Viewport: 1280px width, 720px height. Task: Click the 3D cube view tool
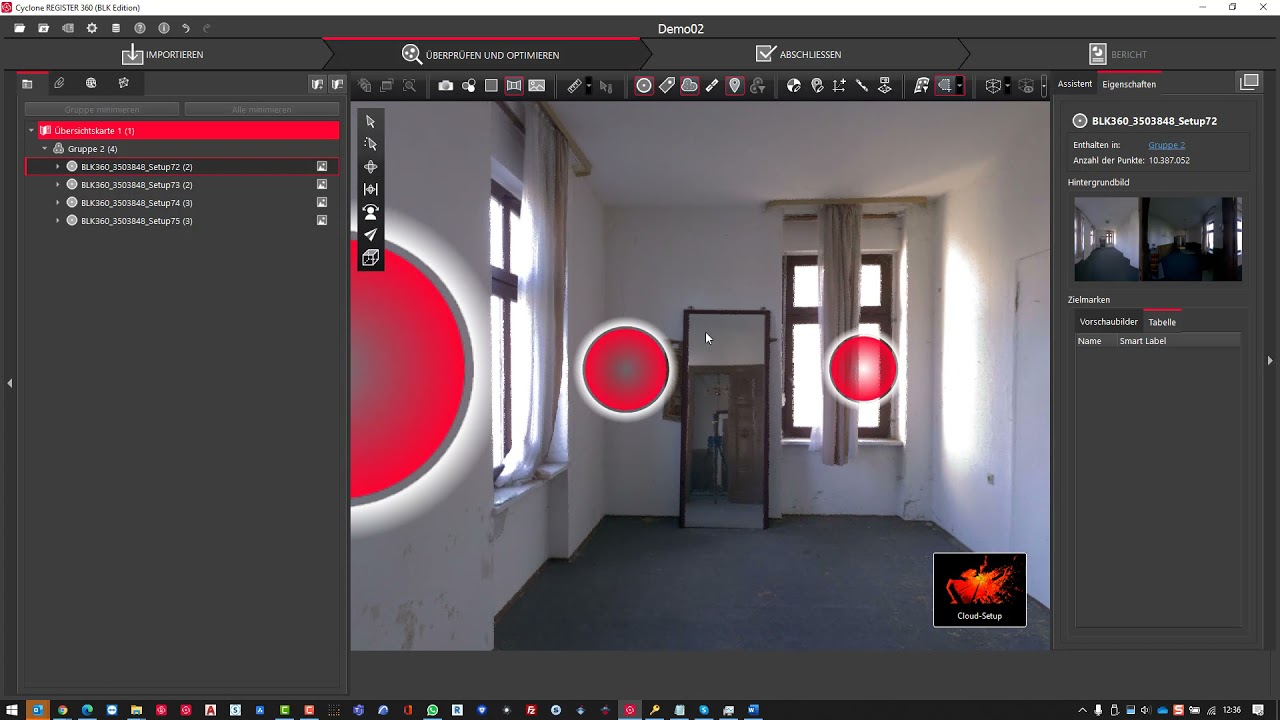371,258
